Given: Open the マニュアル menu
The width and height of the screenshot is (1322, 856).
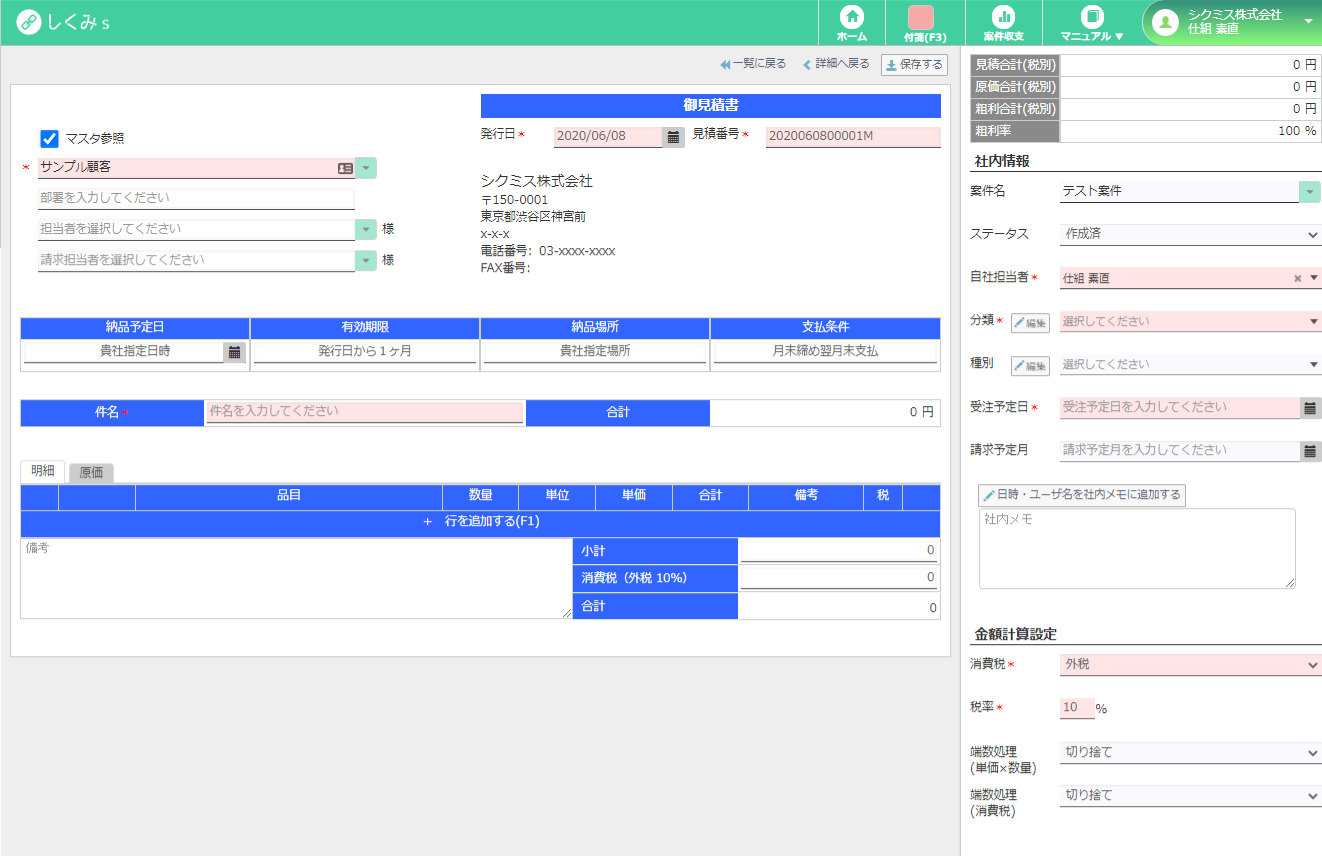Looking at the screenshot, I should (x=1092, y=23).
